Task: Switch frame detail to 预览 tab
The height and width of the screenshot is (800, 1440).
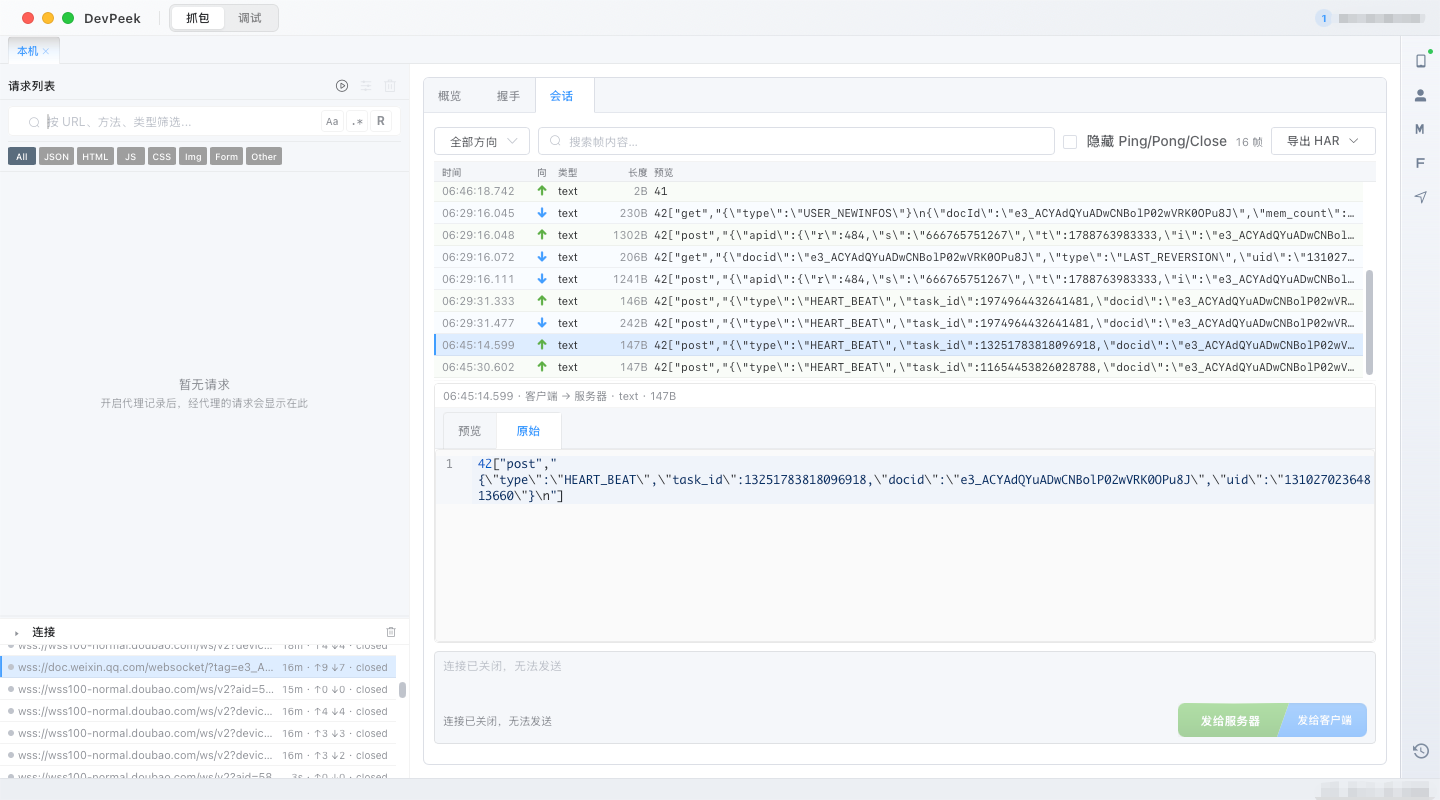Action: tap(470, 431)
